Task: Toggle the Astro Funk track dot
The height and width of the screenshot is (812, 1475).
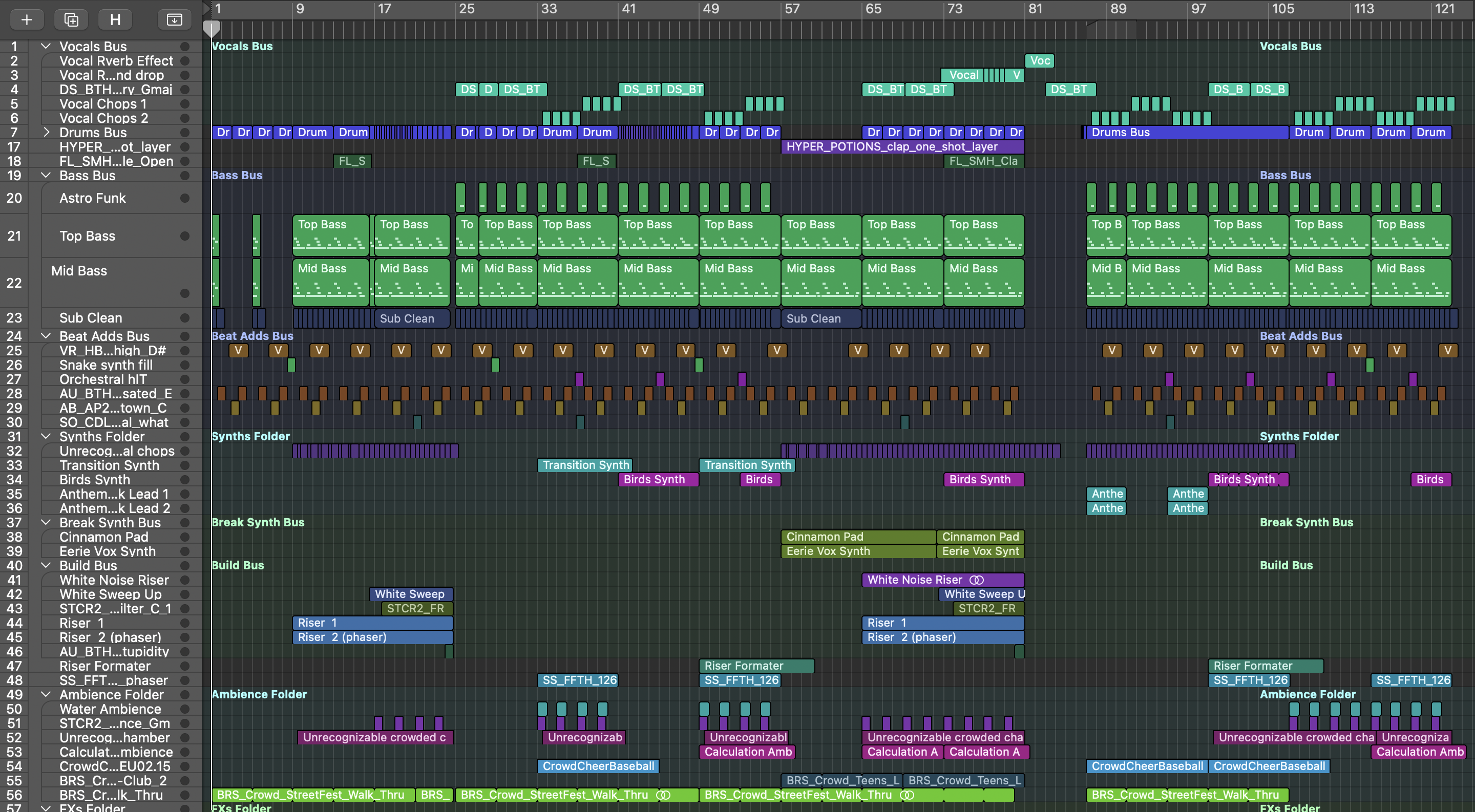Action: click(185, 198)
